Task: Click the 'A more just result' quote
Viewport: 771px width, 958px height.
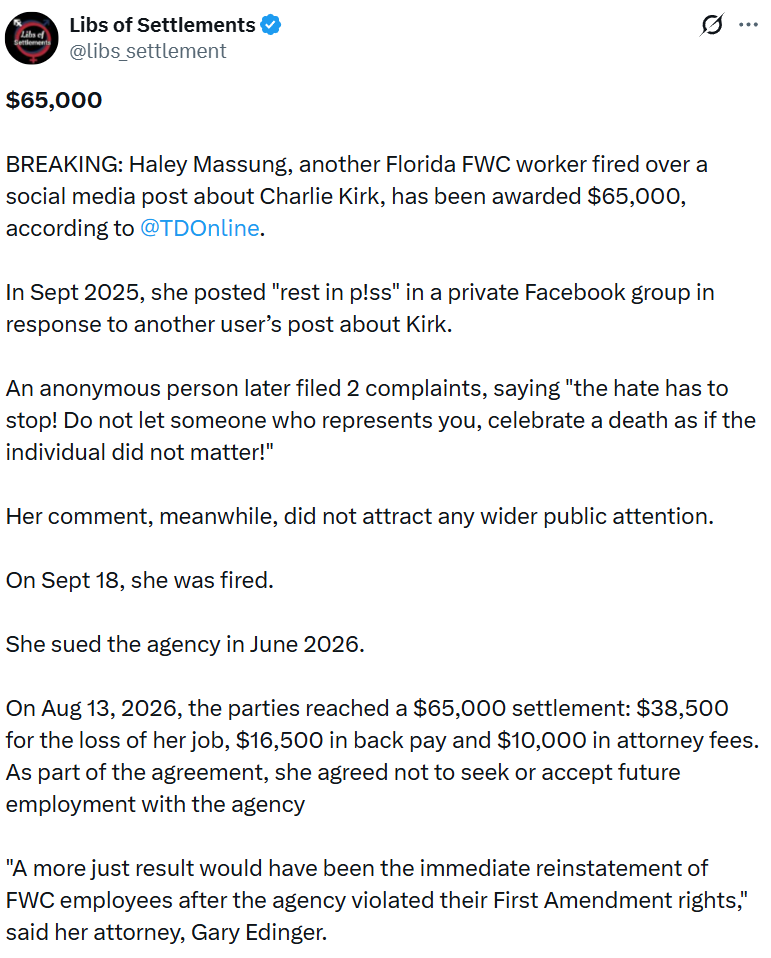Action: (x=377, y=900)
